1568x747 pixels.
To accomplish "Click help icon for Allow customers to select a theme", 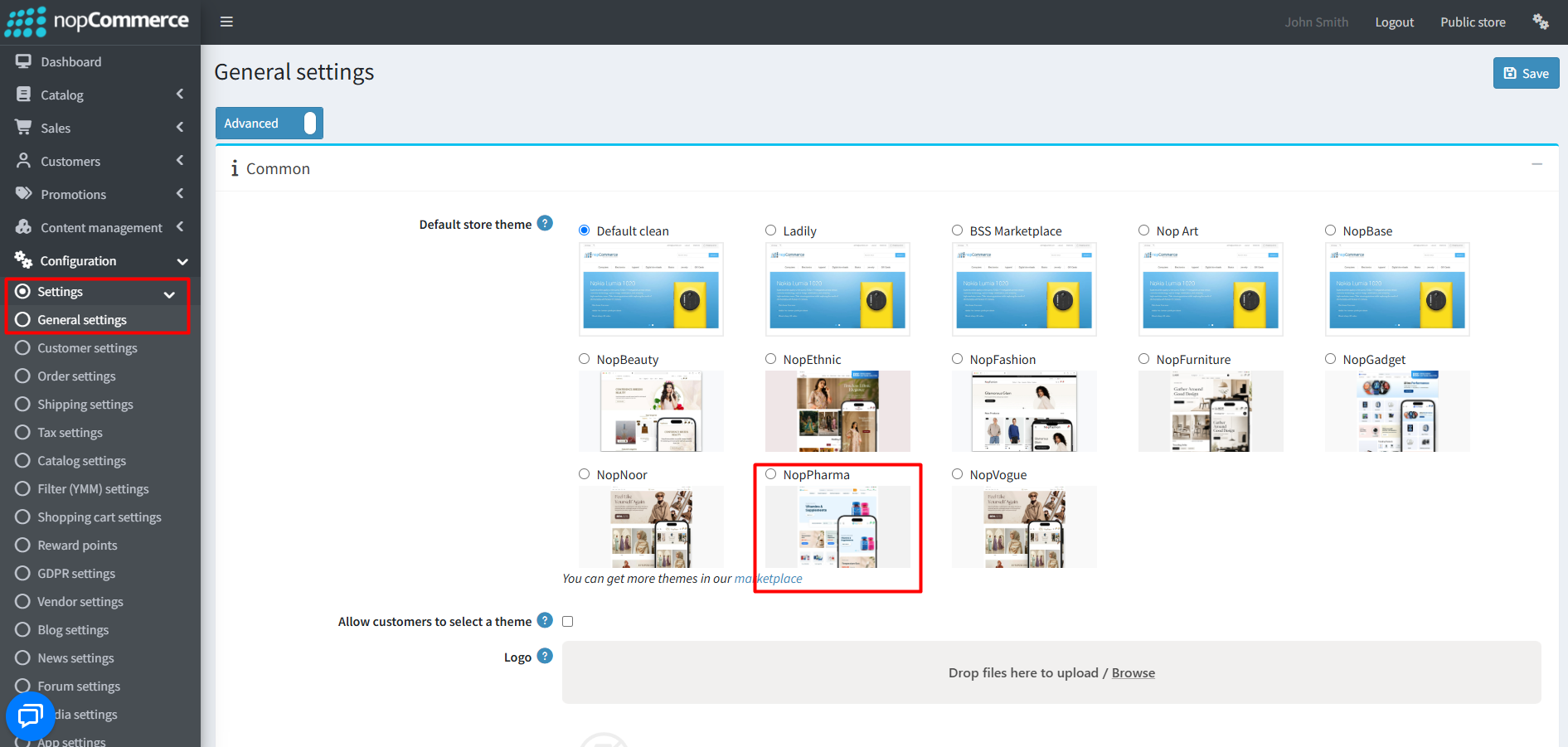I will click(545, 620).
